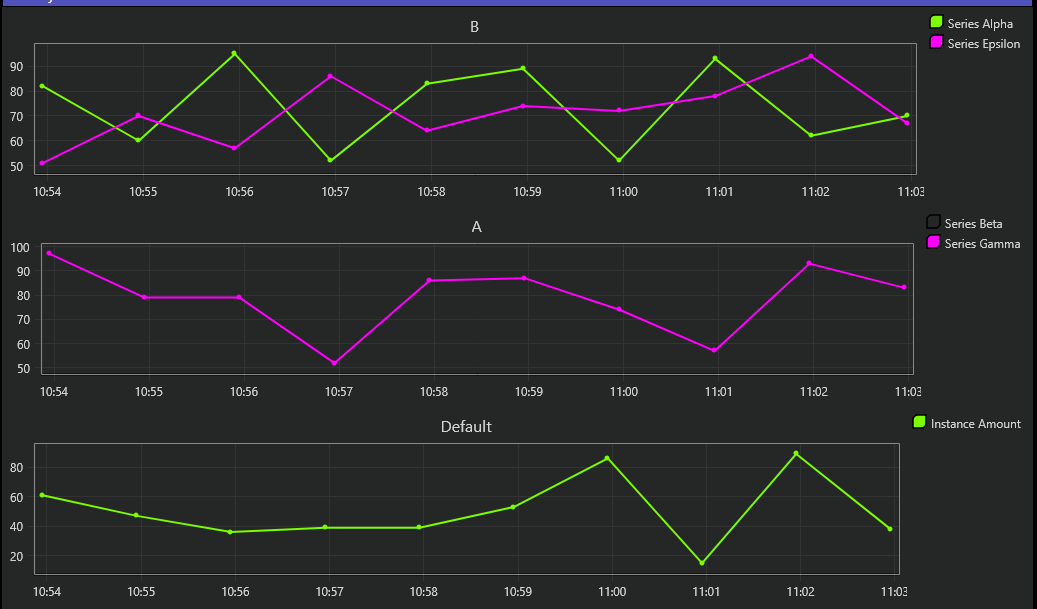Click Series Gamma's point at 11:01
This screenshot has width=1037, height=609.
[x=714, y=350]
